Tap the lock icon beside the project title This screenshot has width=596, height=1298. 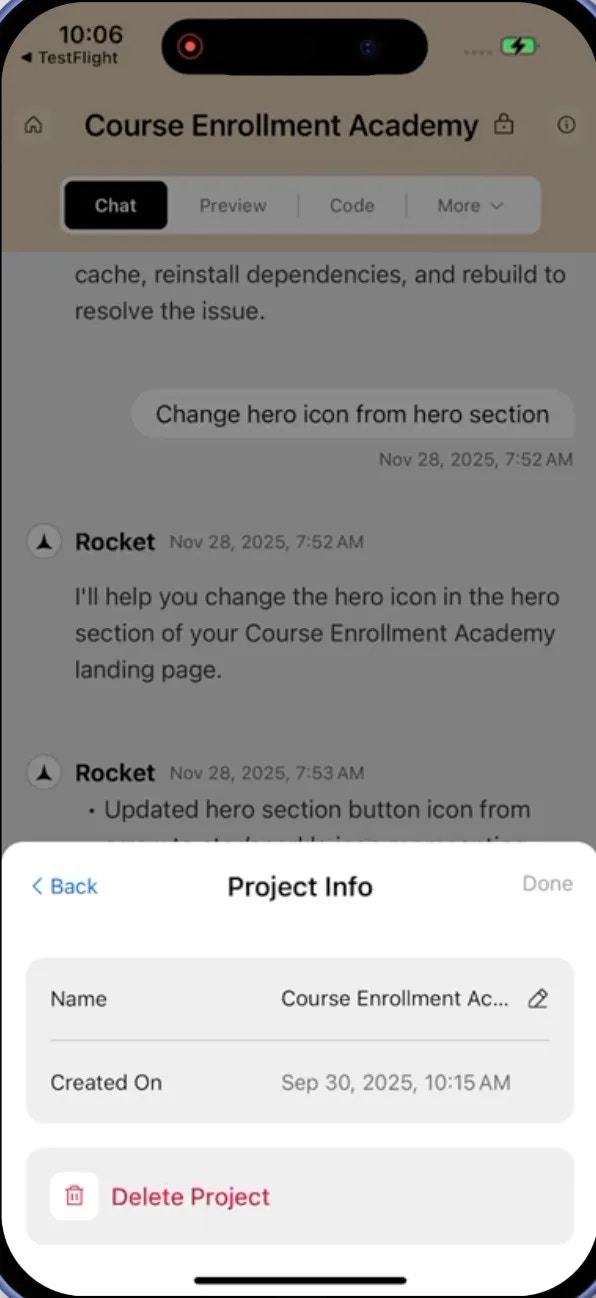[x=504, y=125]
